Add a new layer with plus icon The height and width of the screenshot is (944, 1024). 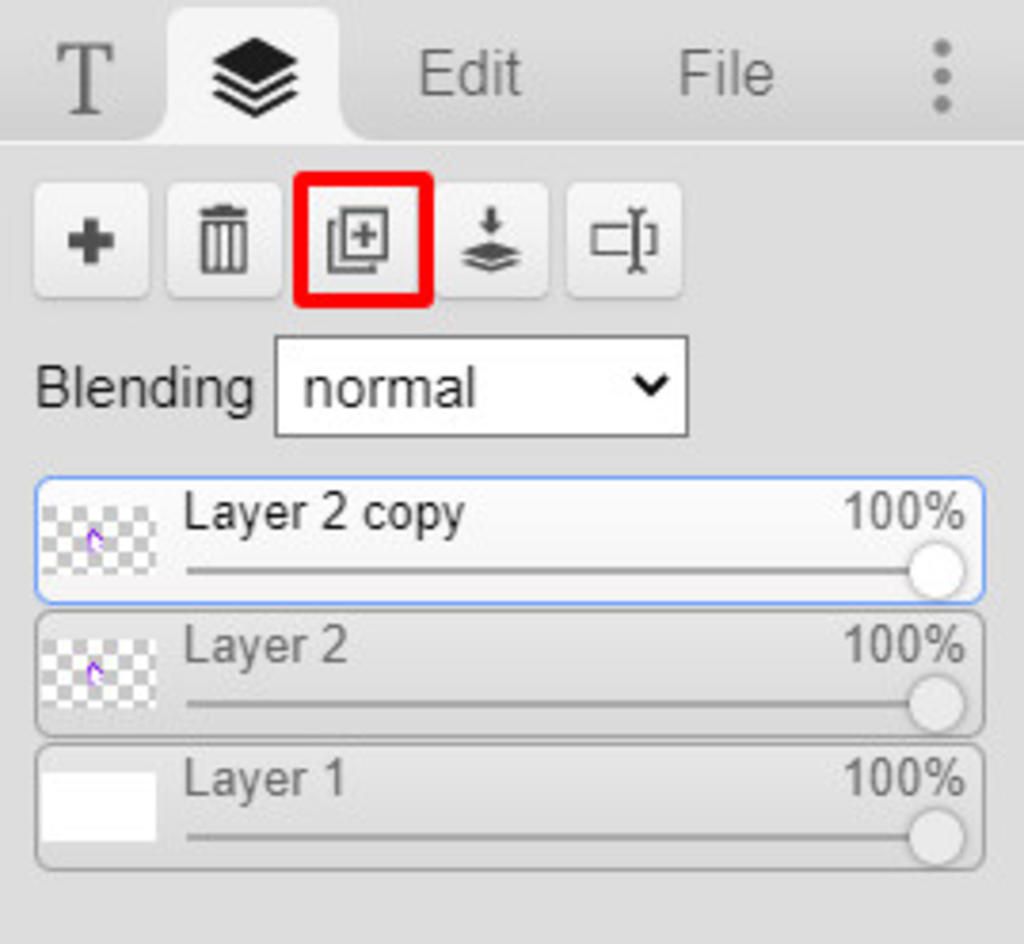coord(91,241)
